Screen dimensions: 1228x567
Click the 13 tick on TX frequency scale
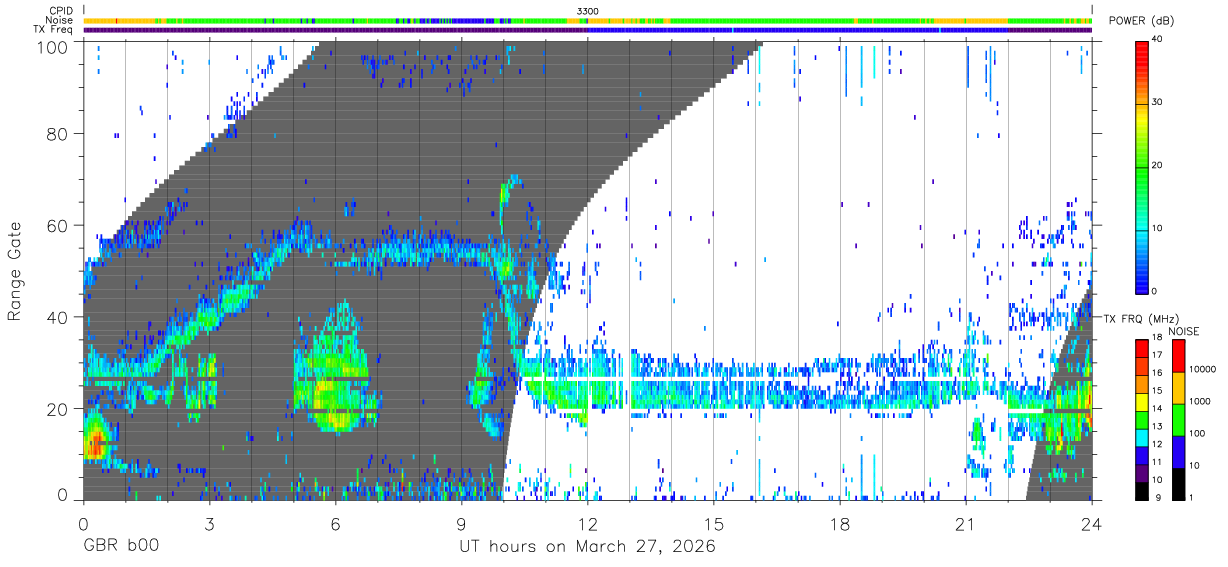point(1158,428)
